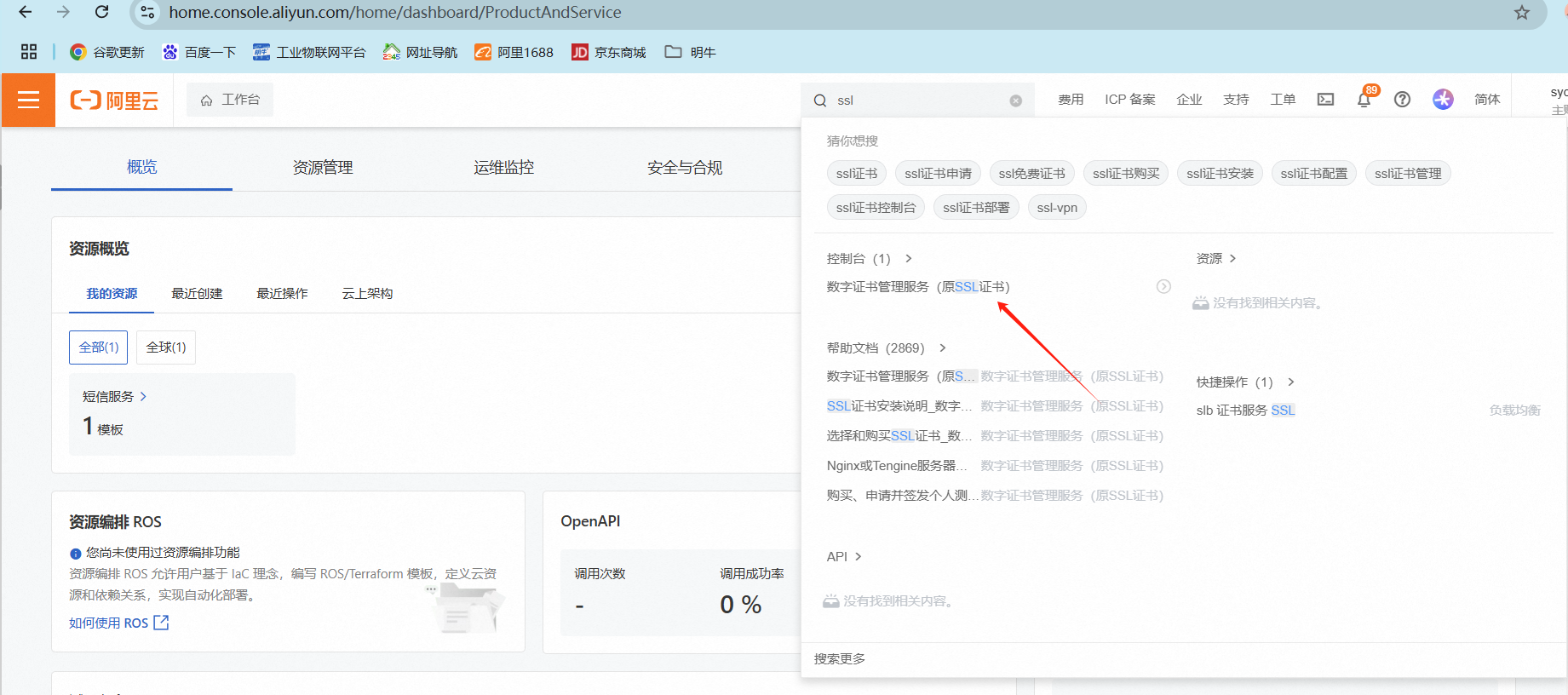Image resolution: width=1568 pixels, height=695 pixels.
Task: Pick the ssl证书 suggestion chip
Action: tap(857, 173)
